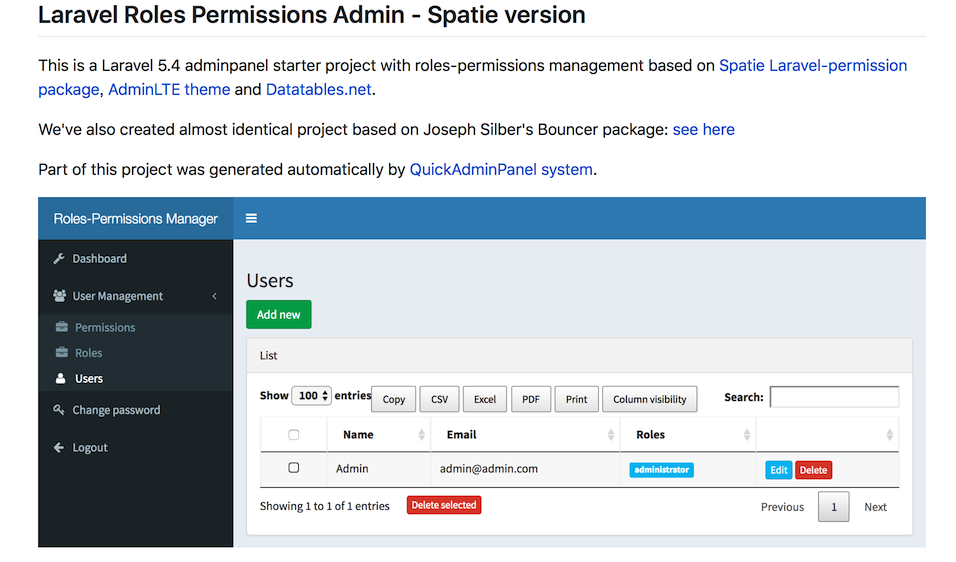956x562 pixels.
Task: Click the green Add new button
Action: (x=279, y=315)
